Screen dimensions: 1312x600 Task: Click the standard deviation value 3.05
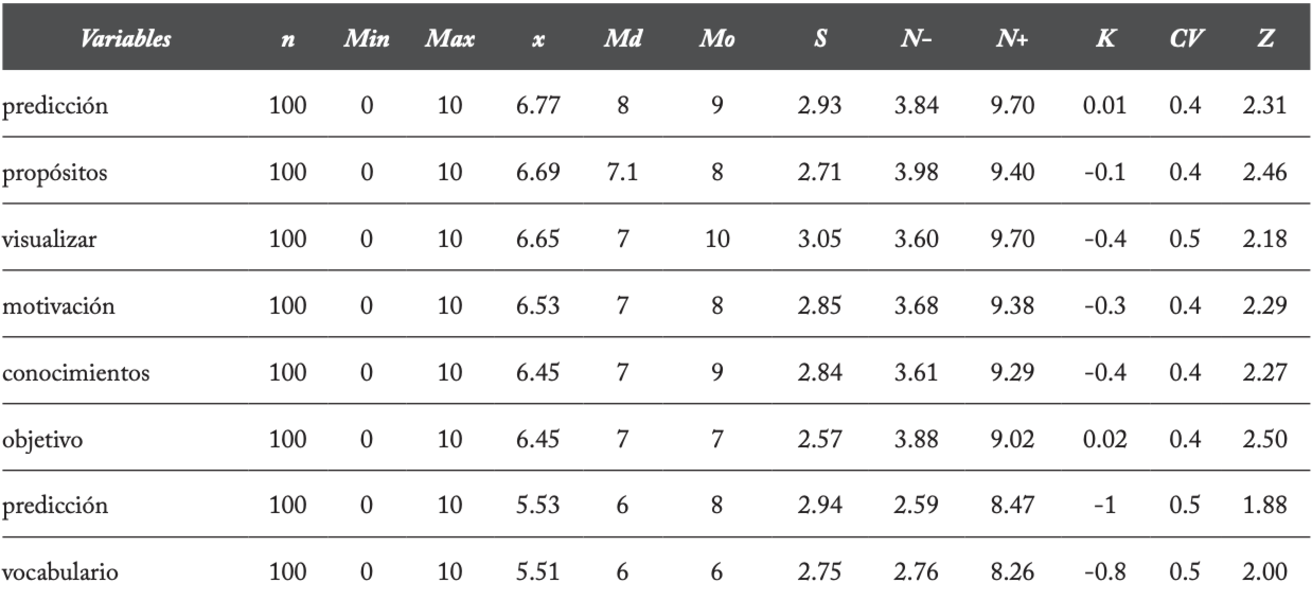click(819, 240)
